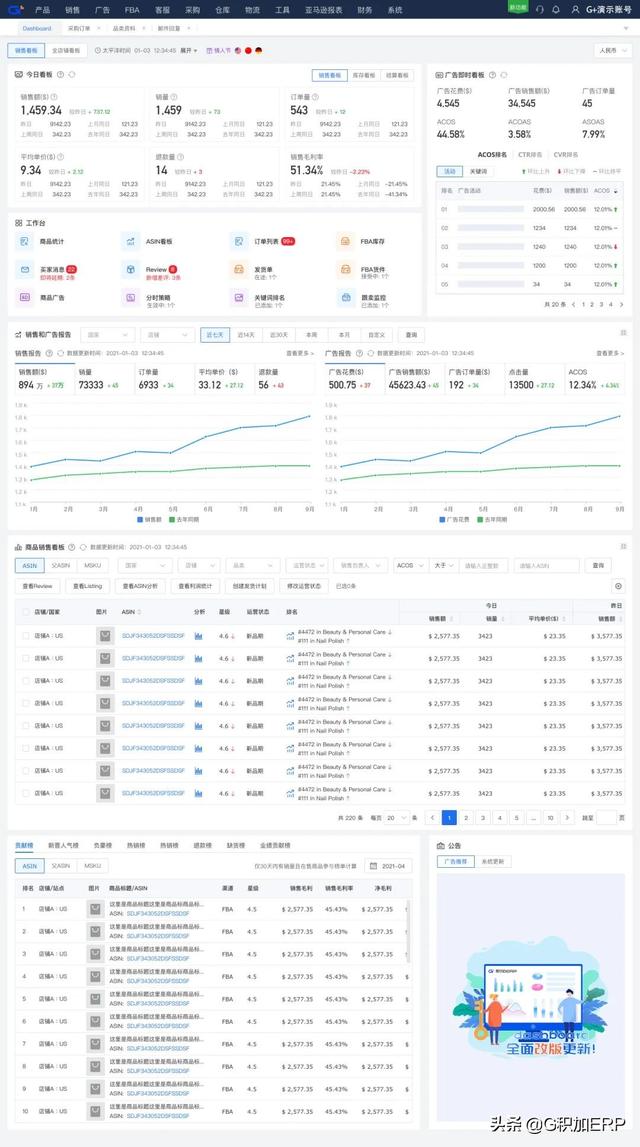Open the 分时策略 workbench shortcut
This screenshot has width=640, height=1147.
tap(131, 298)
